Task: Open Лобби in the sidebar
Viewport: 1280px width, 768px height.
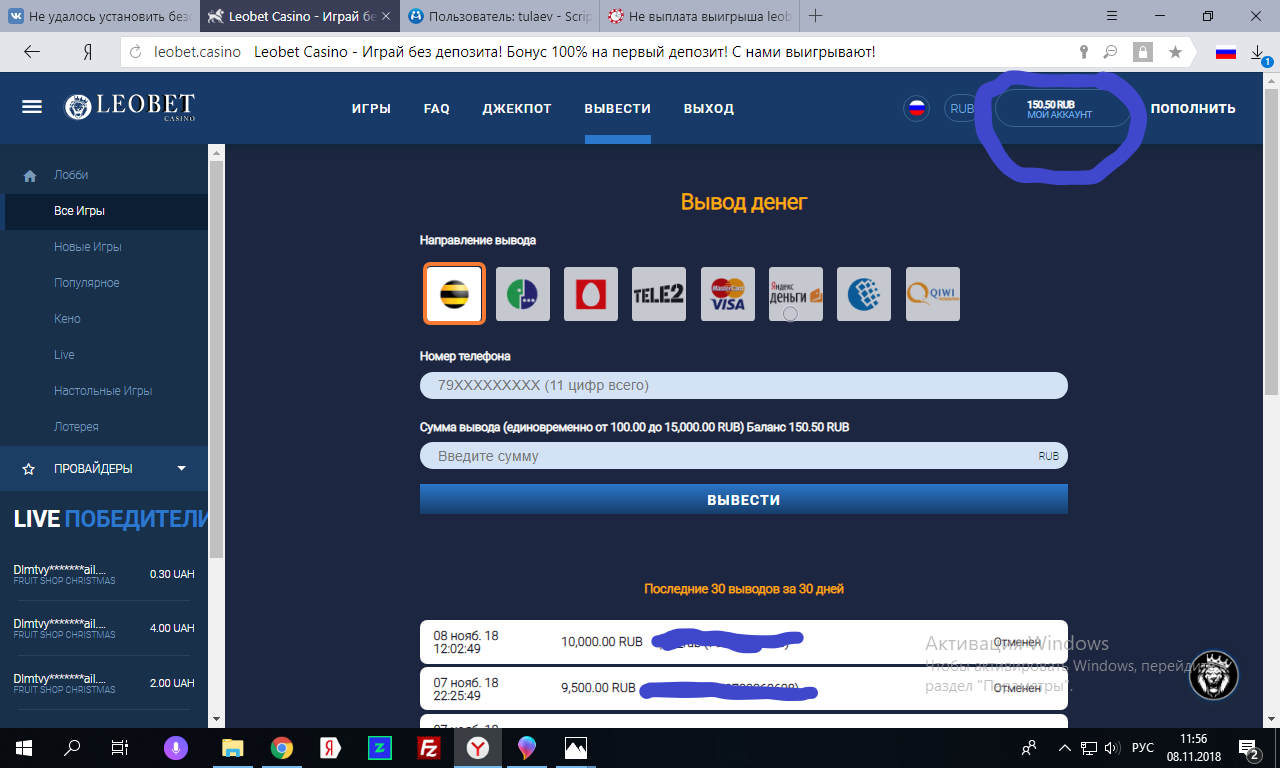Action: coord(71,175)
